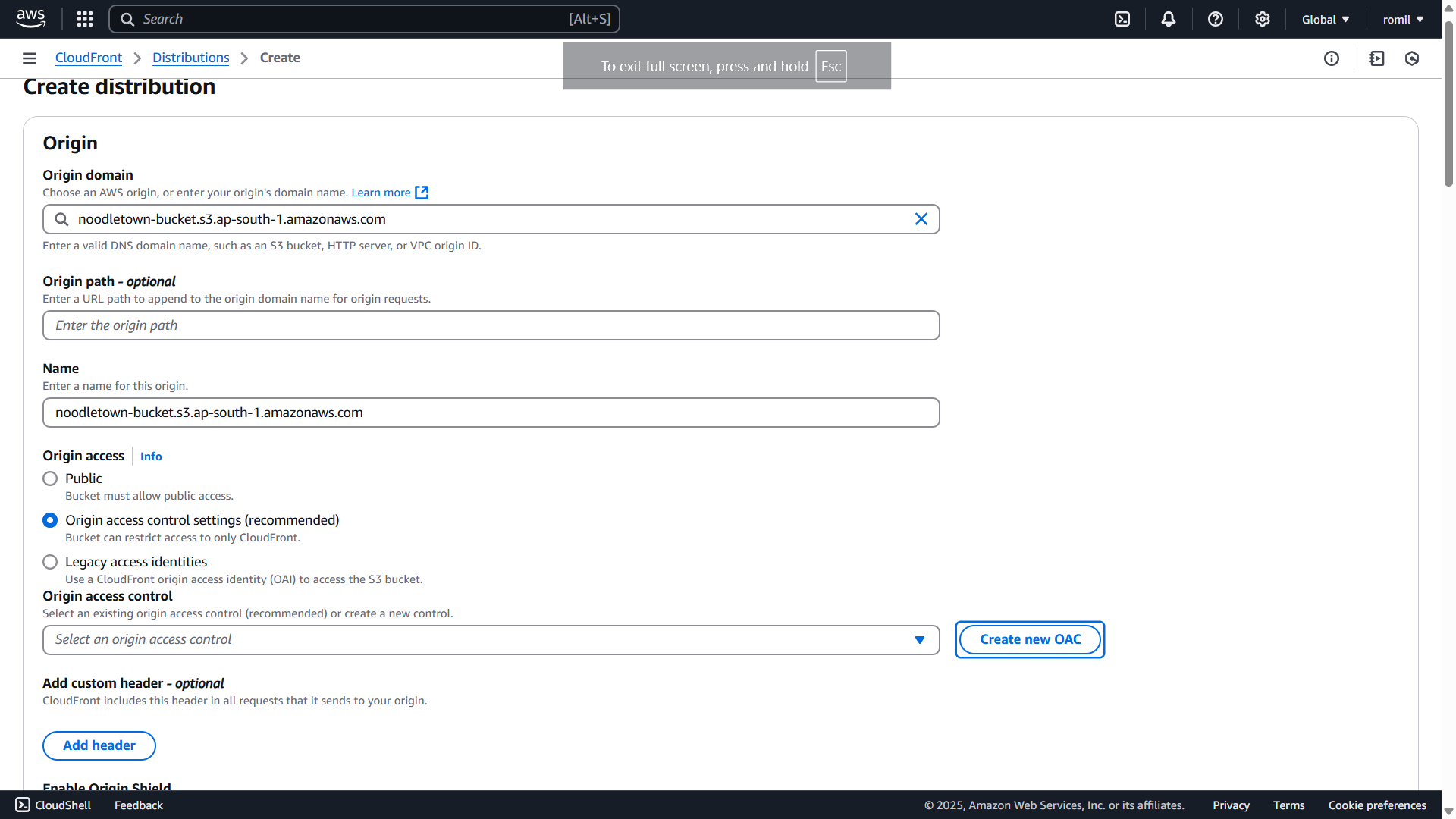Click the Origin section heading
Viewport: 1456px width, 819px height.
[71, 143]
